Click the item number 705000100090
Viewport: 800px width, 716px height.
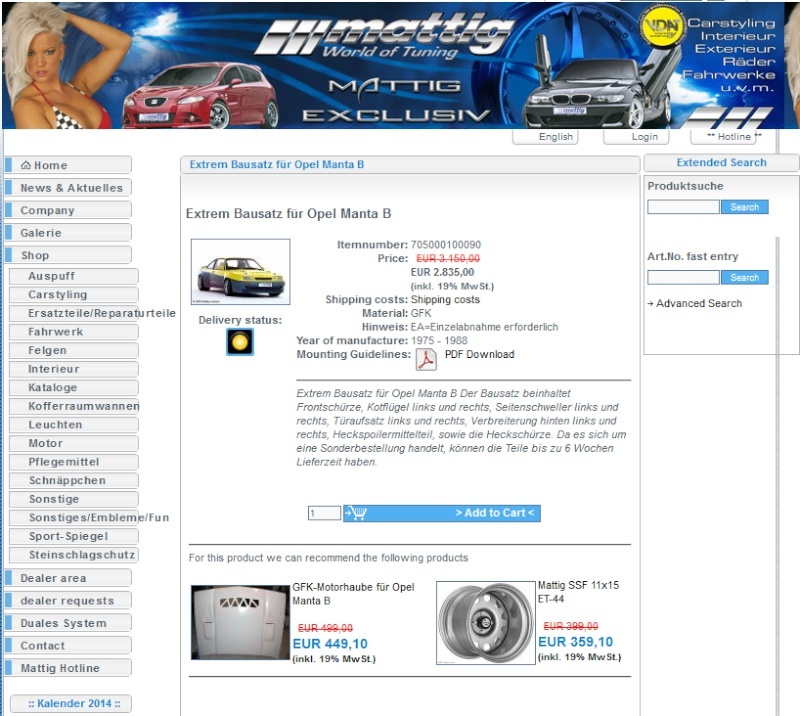(x=445, y=244)
